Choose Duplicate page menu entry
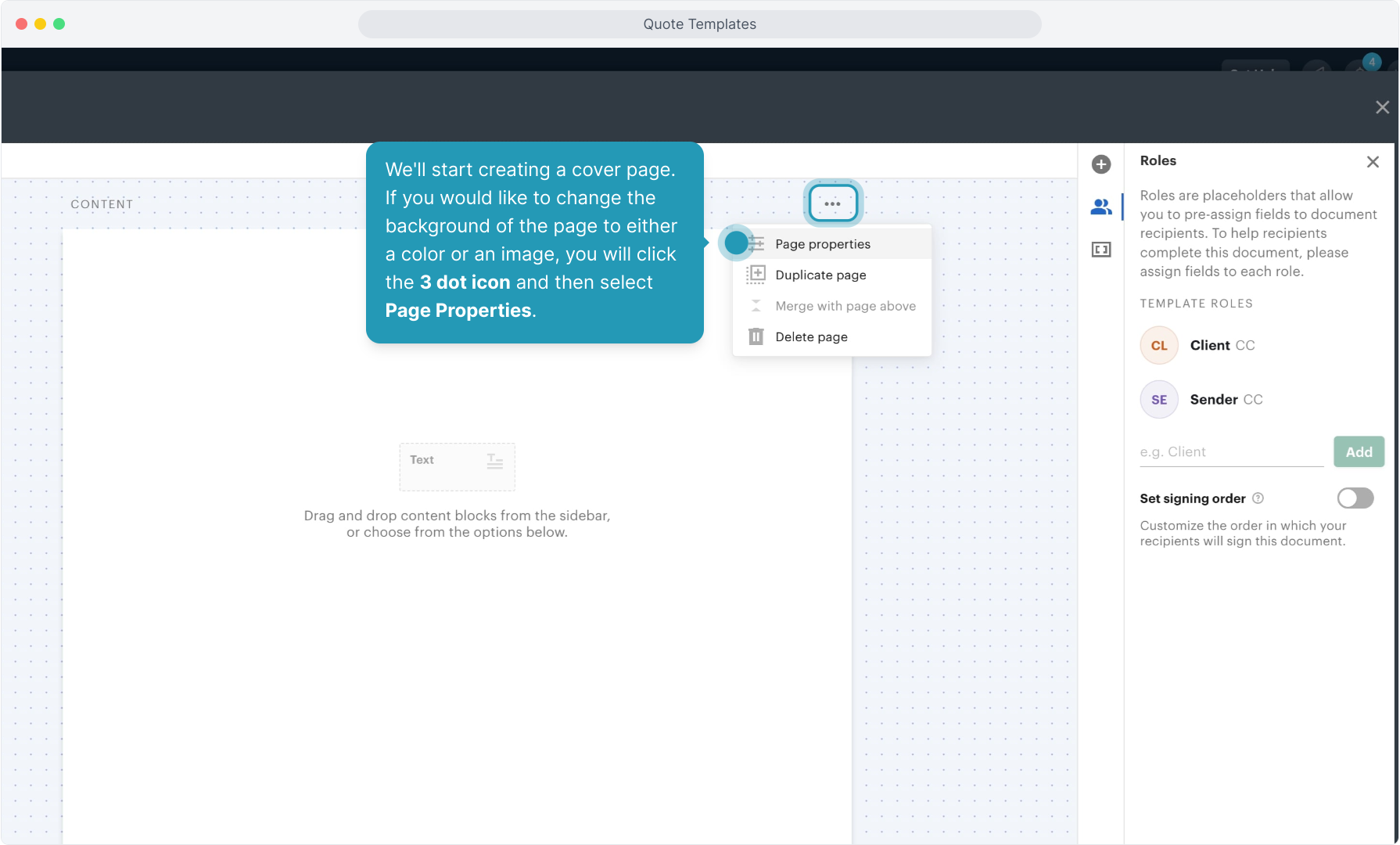This screenshot has height=845, width=1400. 820,275
